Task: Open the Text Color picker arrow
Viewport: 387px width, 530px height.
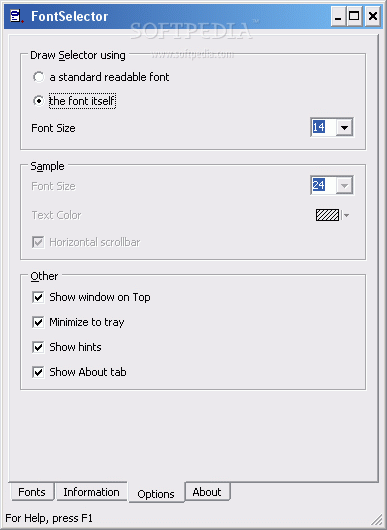Action: pyautogui.click(x=346, y=215)
